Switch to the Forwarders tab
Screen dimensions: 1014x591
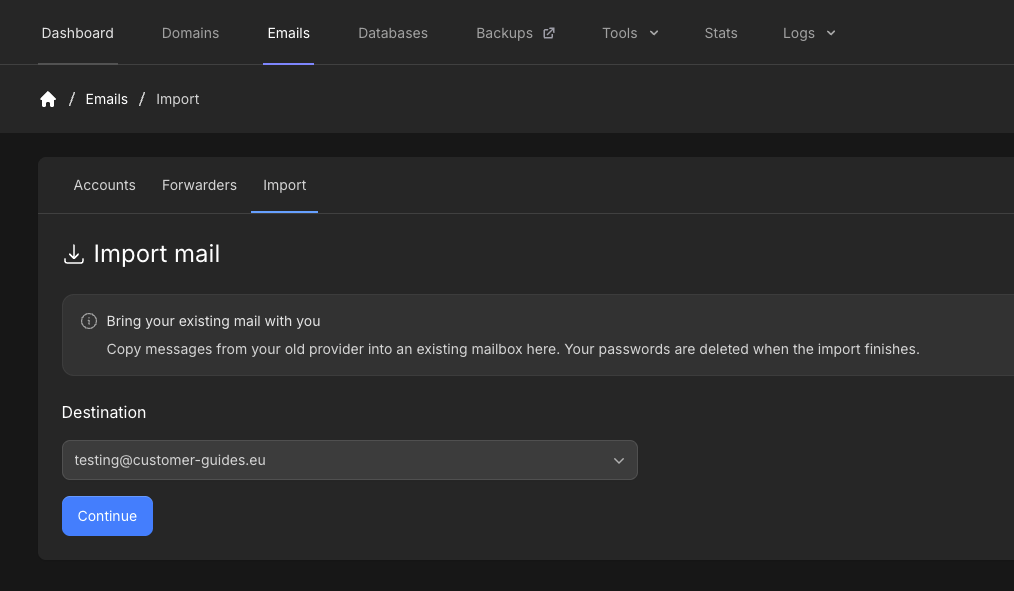pyautogui.click(x=199, y=185)
